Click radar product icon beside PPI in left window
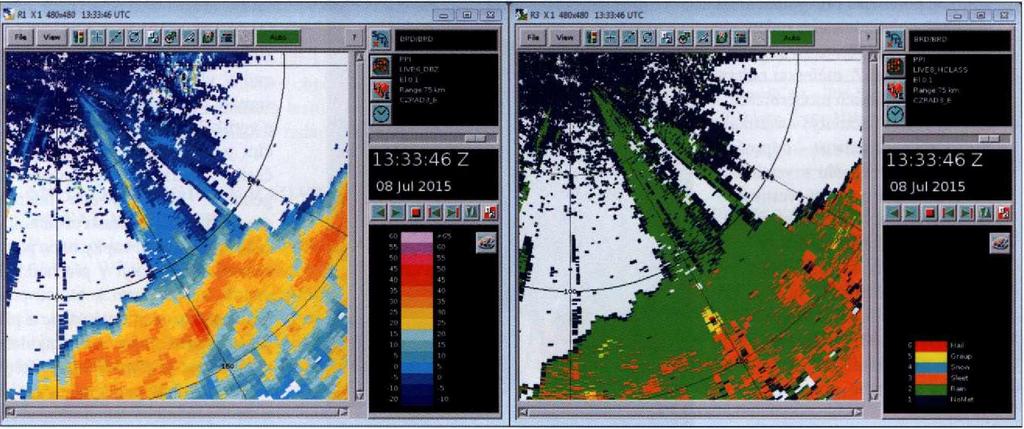Image resolution: width=1024 pixels, height=429 pixels. coord(381,65)
